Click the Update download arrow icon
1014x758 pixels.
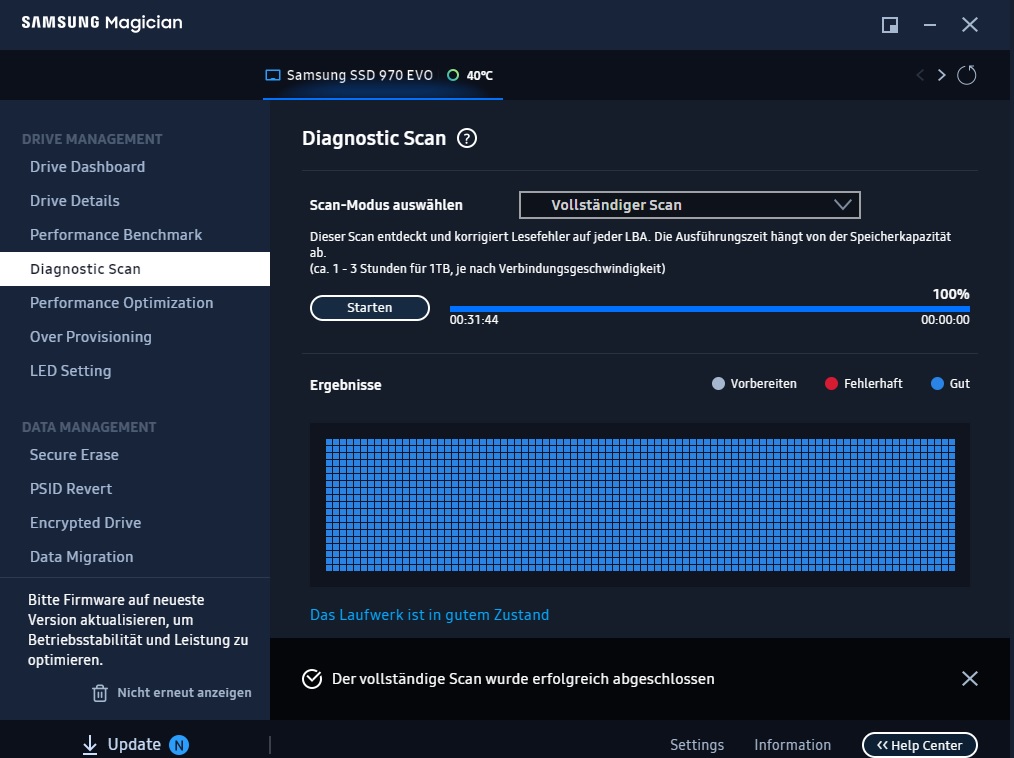(x=90, y=745)
